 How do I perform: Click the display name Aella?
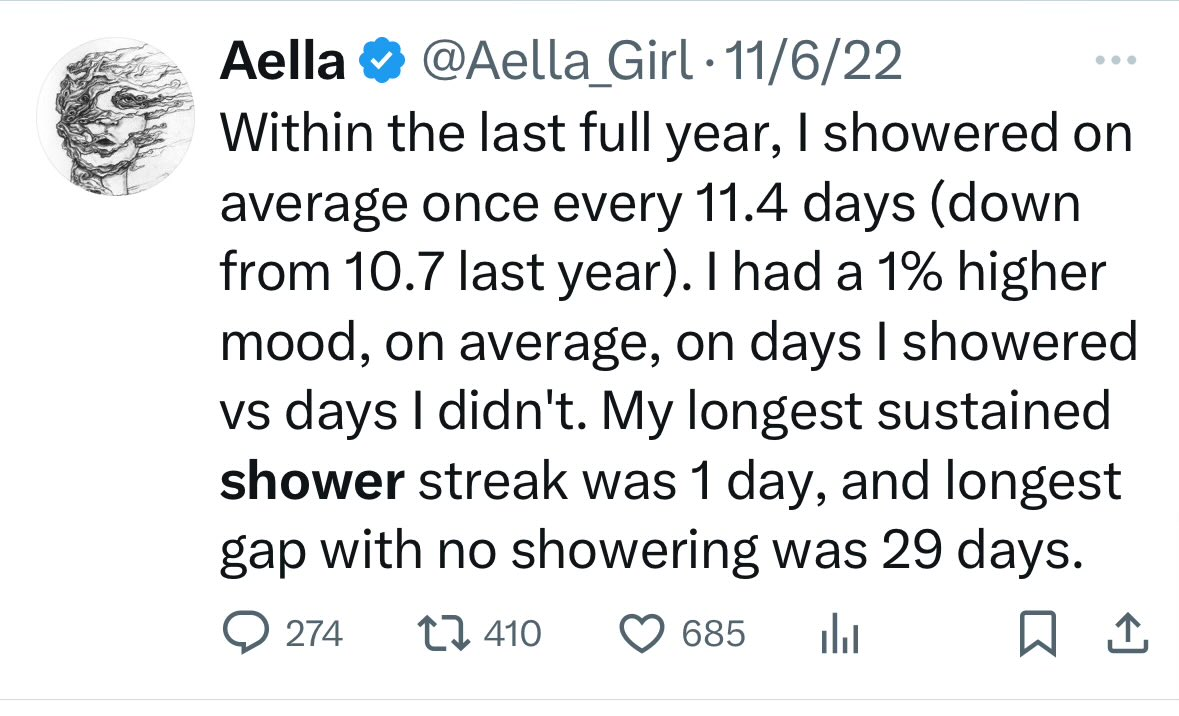coord(282,64)
